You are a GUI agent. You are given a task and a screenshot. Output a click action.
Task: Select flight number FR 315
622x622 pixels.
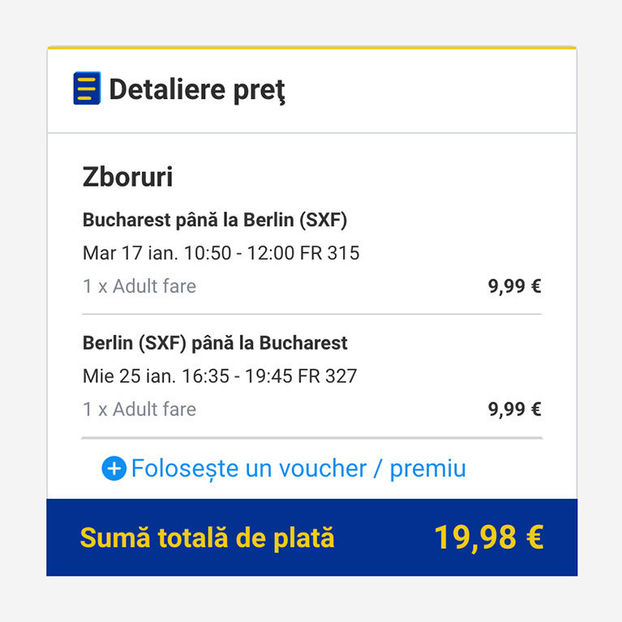point(330,253)
